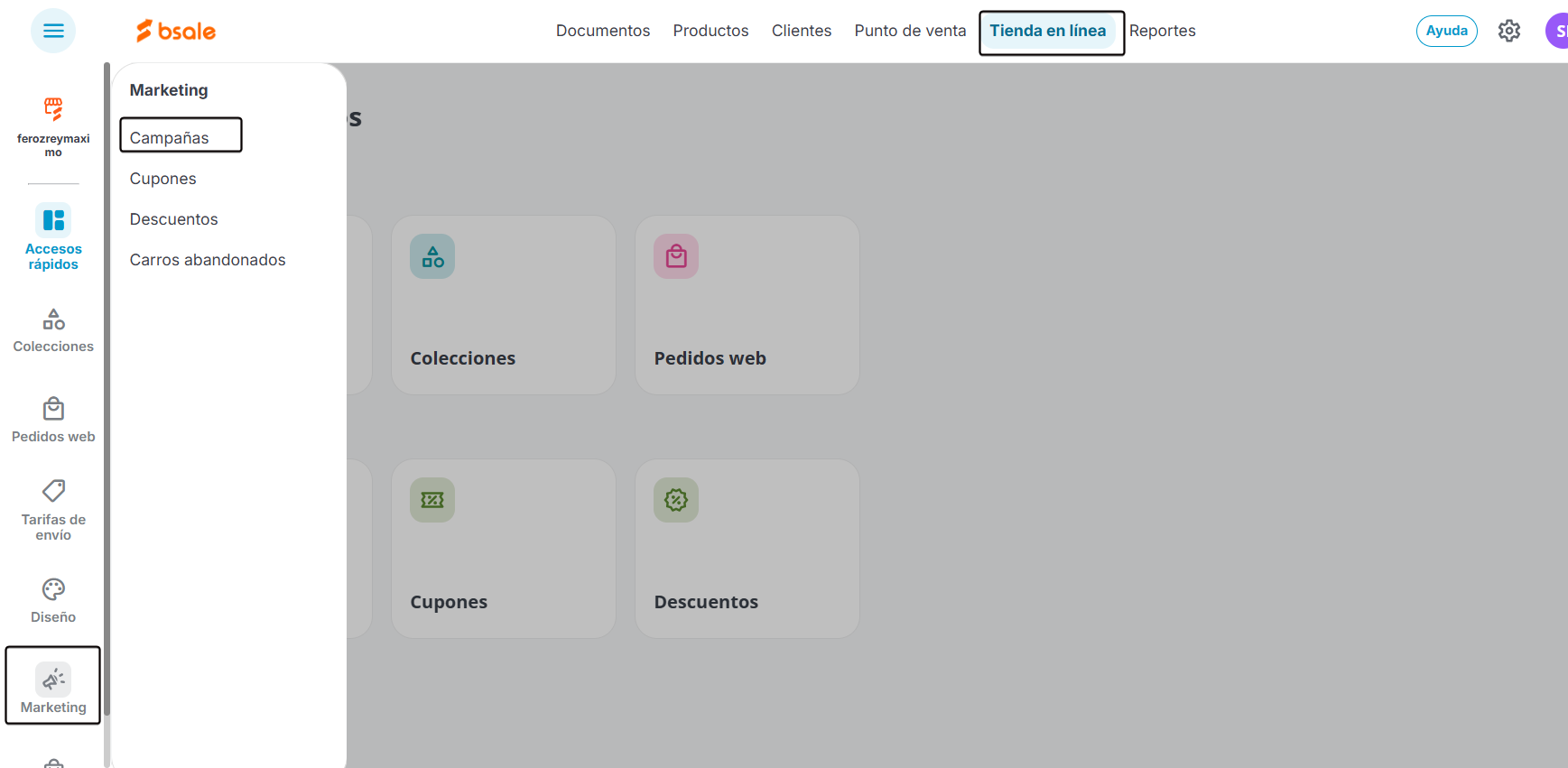Click the Descuentos card percent icon
Viewport: 1568px width, 768px height.
(676, 500)
